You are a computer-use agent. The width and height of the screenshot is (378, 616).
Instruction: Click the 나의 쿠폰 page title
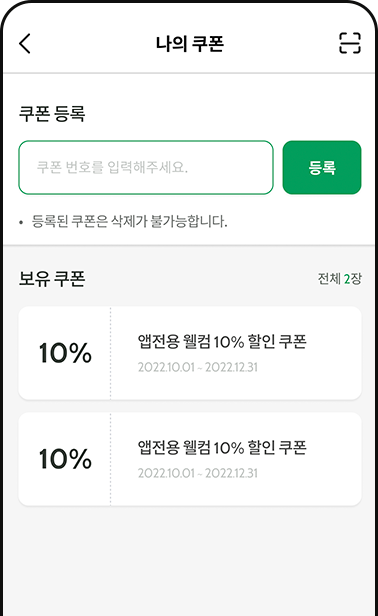pyautogui.click(x=190, y=44)
